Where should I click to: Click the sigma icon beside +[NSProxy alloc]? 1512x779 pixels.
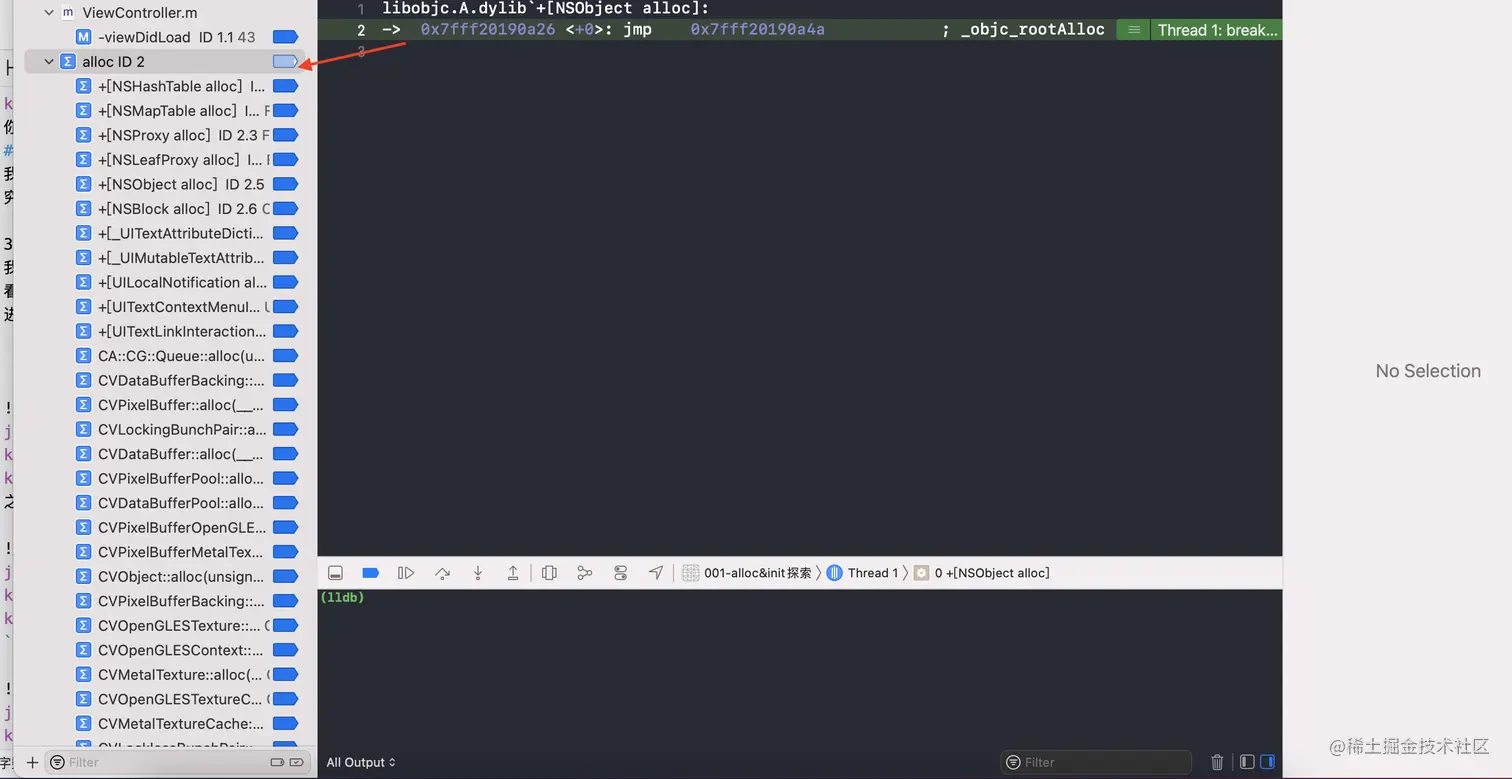[84, 135]
